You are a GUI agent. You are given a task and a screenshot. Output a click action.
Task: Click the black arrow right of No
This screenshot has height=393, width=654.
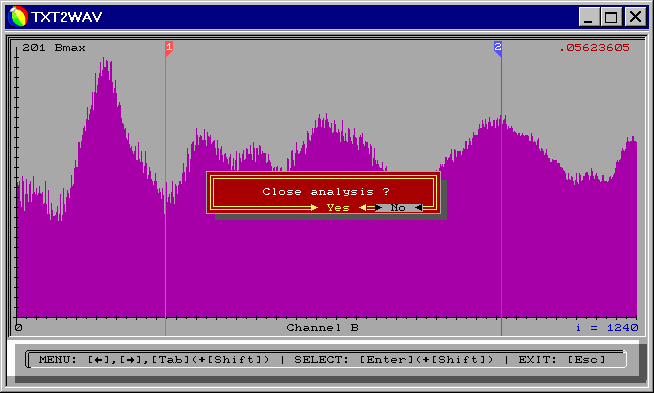(419, 207)
